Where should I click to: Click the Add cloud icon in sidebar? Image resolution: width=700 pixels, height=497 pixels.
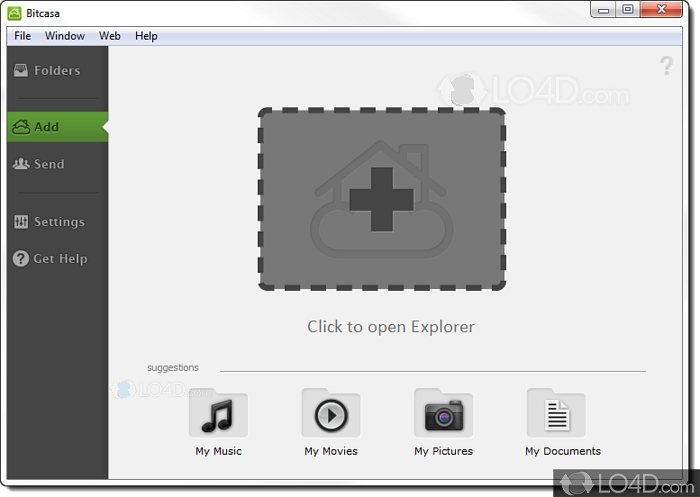coord(21,127)
